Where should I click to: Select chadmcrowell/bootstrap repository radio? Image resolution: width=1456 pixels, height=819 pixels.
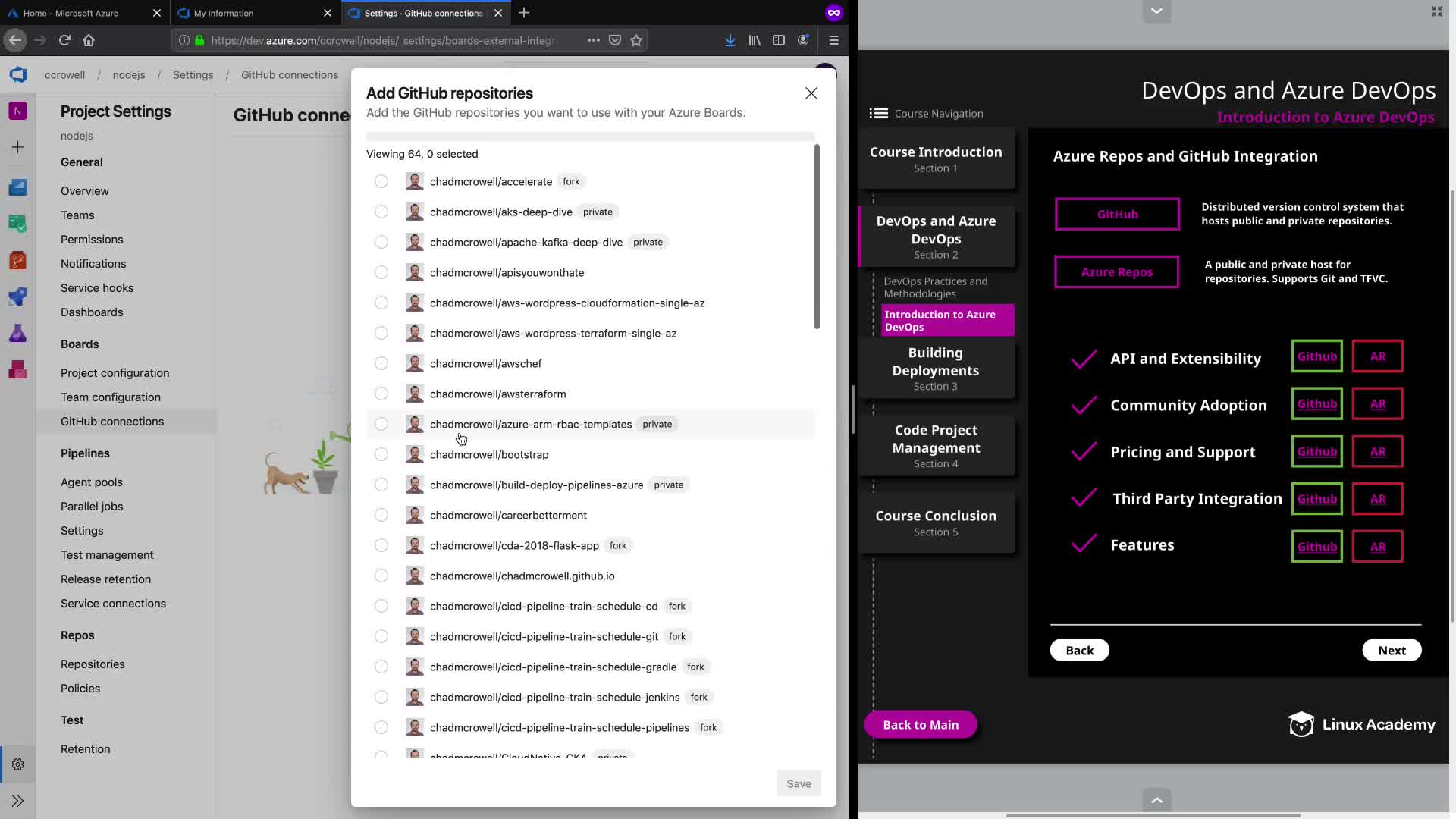pyautogui.click(x=381, y=454)
